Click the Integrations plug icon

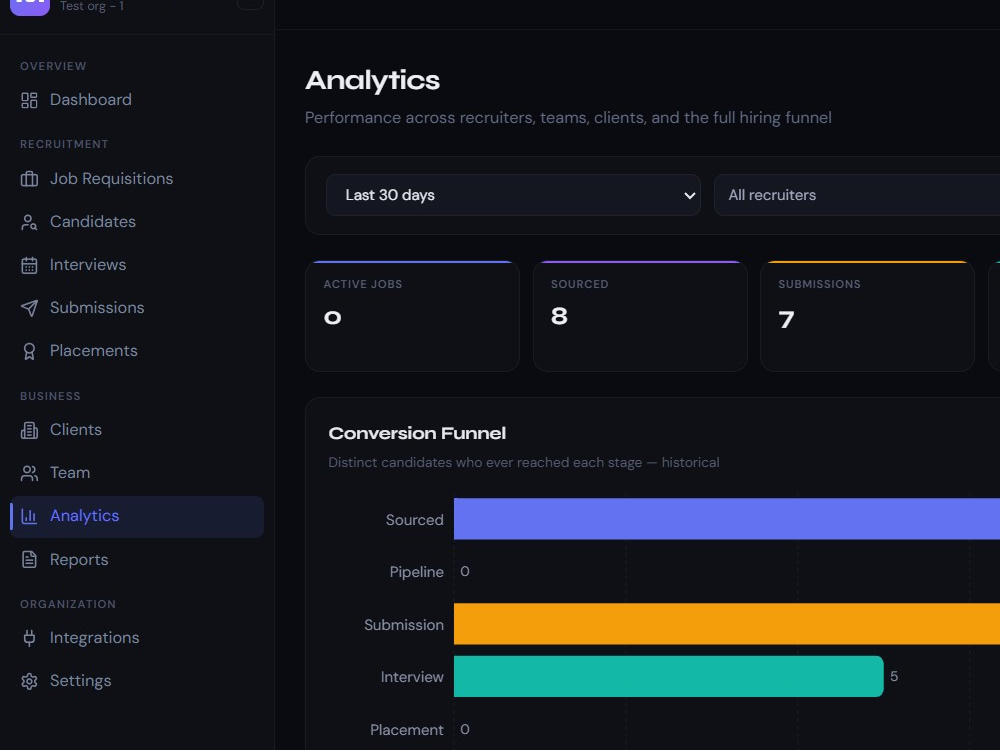tap(29, 638)
